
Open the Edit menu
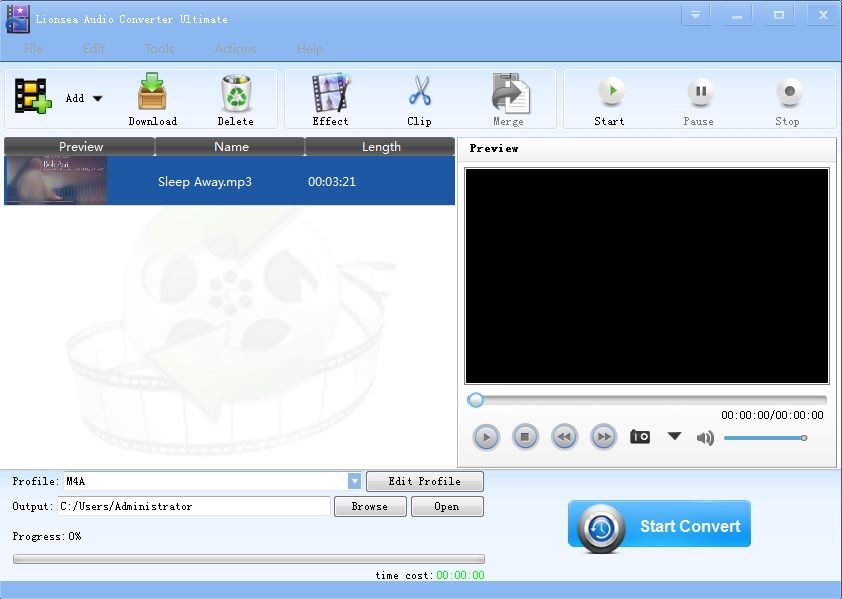pyautogui.click(x=93, y=49)
